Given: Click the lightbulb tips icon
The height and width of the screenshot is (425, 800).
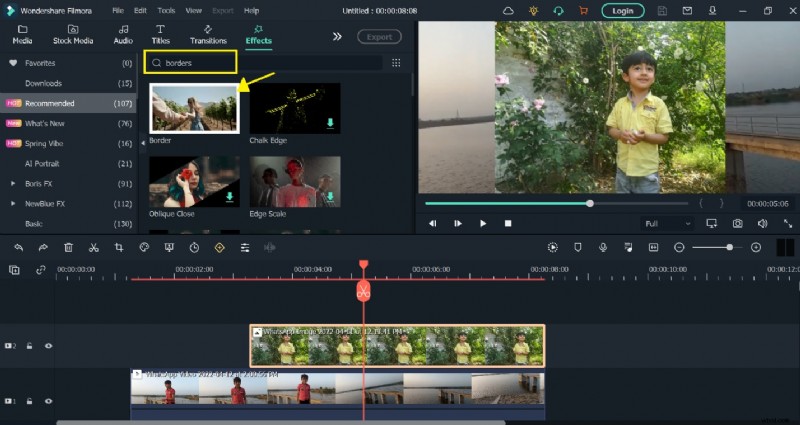Looking at the screenshot, I should pyautogui.click(x=534, y=11).
